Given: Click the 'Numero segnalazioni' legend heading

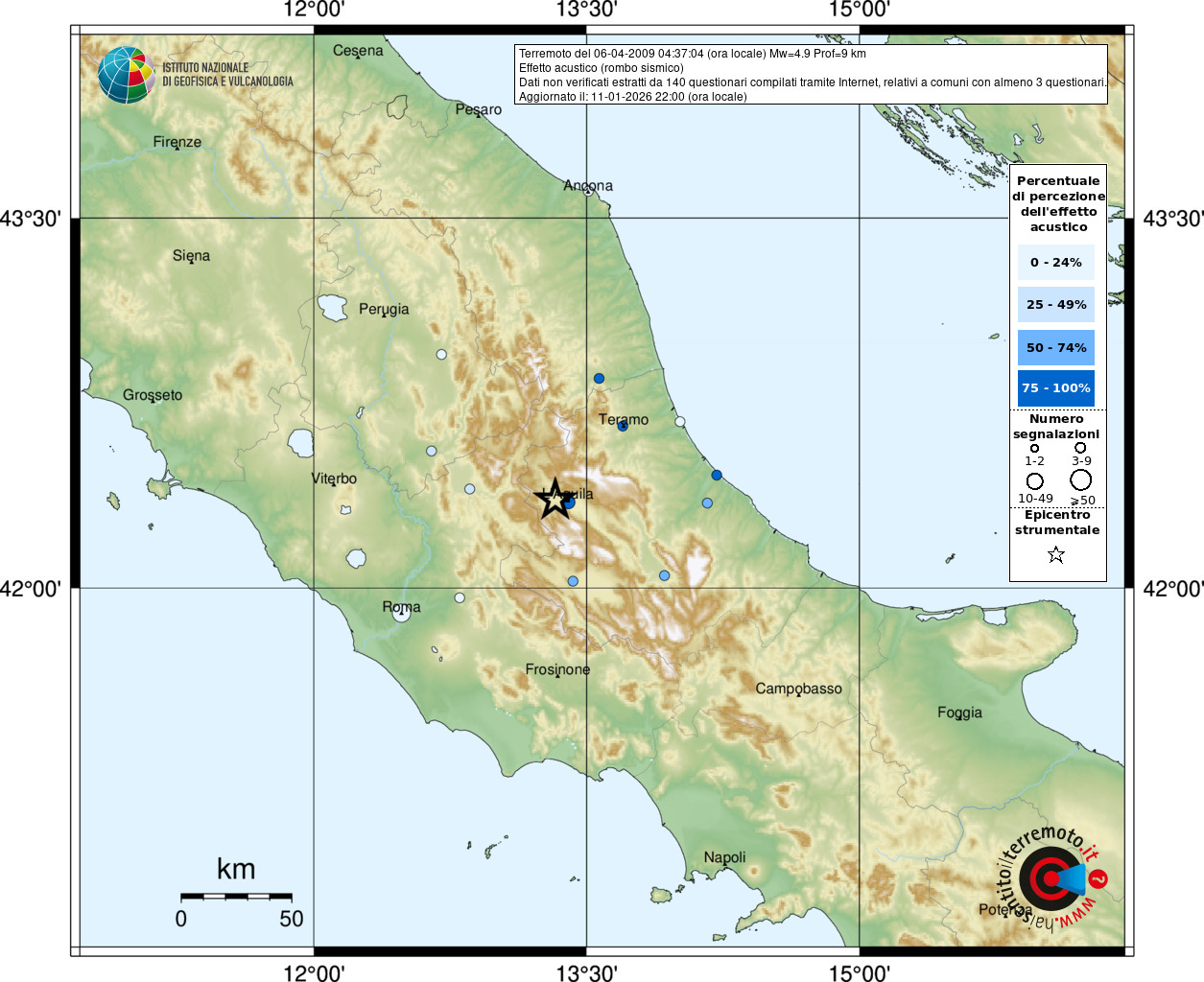Looking at the screenshot, I should [1056, 427].
